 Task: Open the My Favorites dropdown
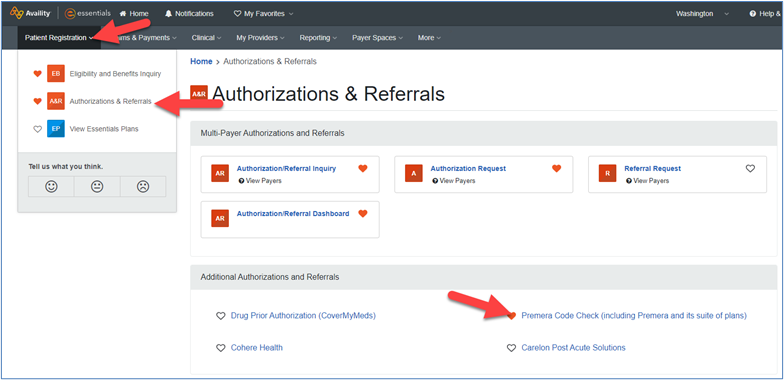coord(264,14)
